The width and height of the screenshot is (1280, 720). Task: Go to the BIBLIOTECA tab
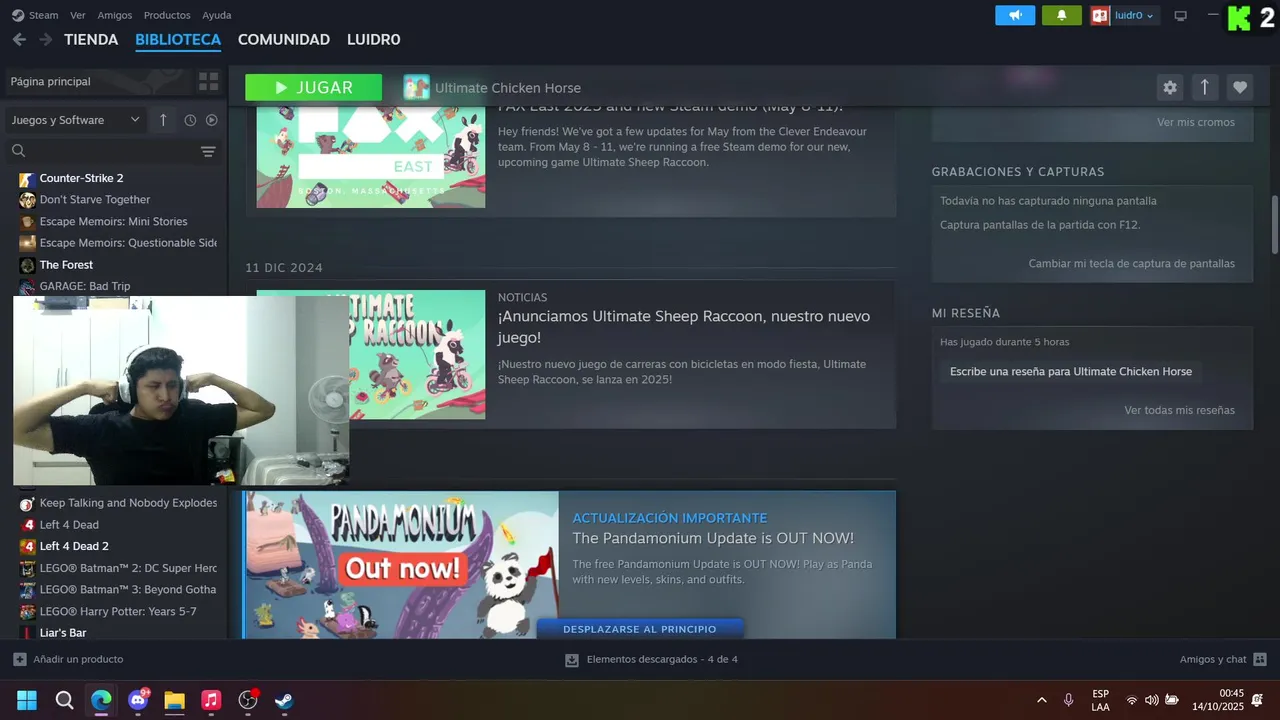coord(178,39)
